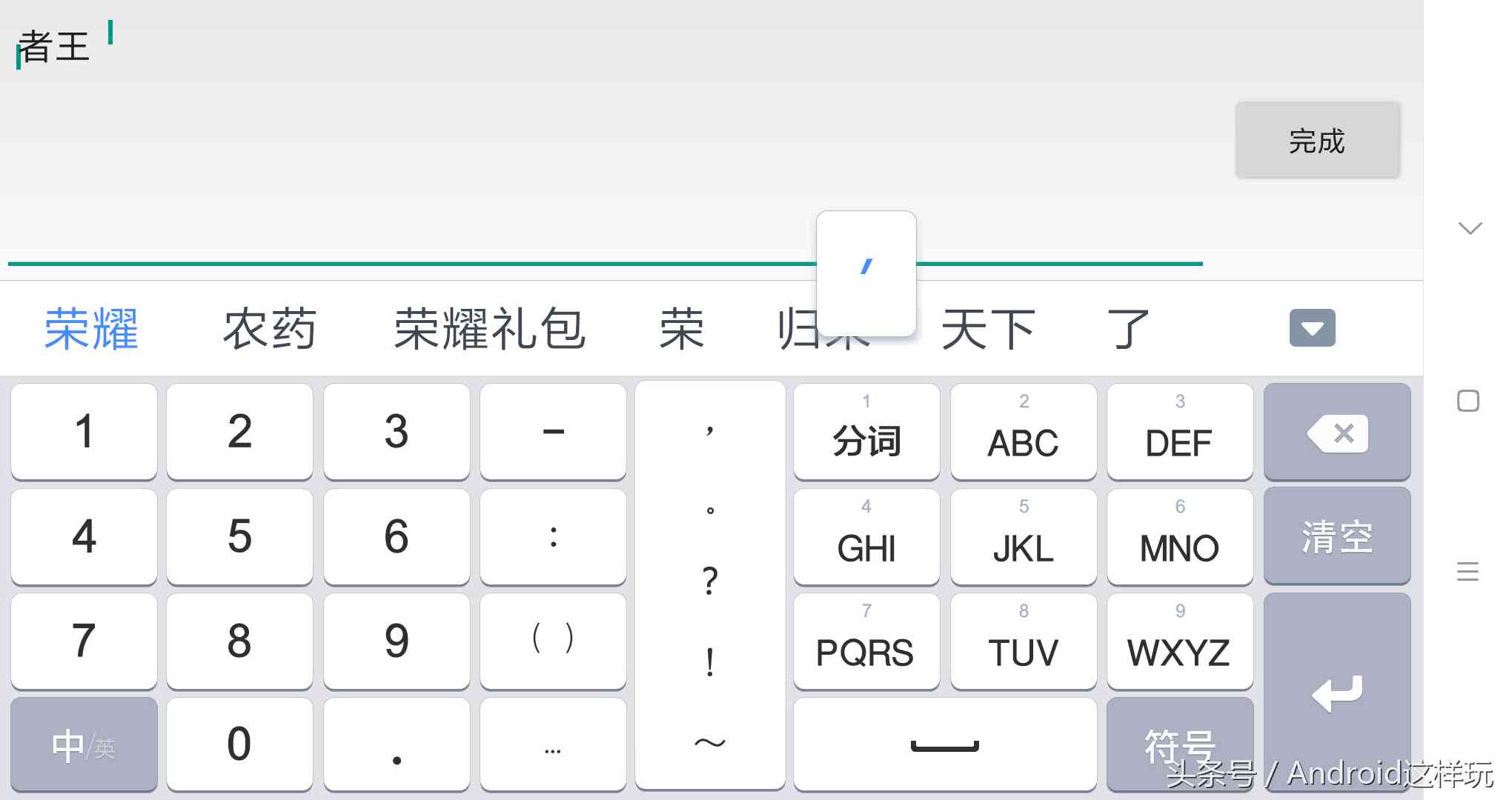1512x800 pixels.
Task: Tap the three-line menu navigation icon
Action: [x=1468, y=571]
